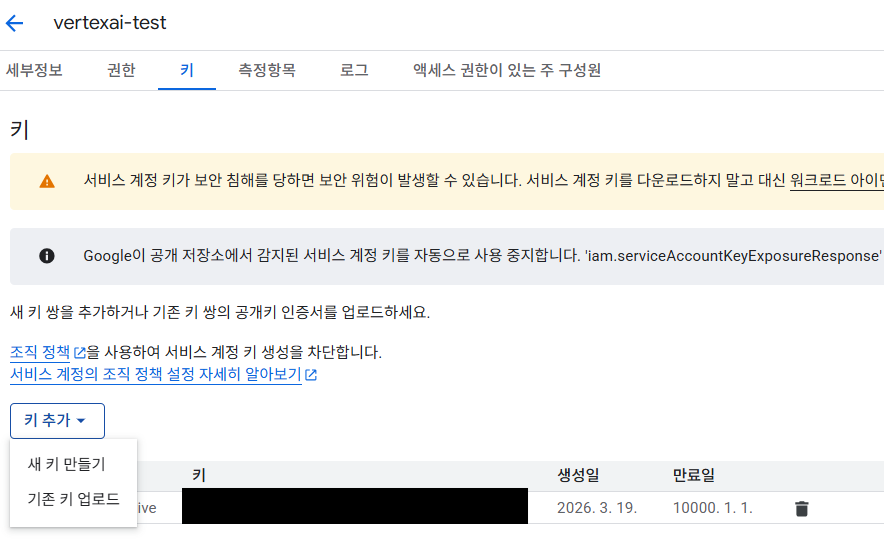Image resolution: width=884 pixels, height=558 pixels.
Task: Click the orange warning triangle icon
Action: point(47,181)
